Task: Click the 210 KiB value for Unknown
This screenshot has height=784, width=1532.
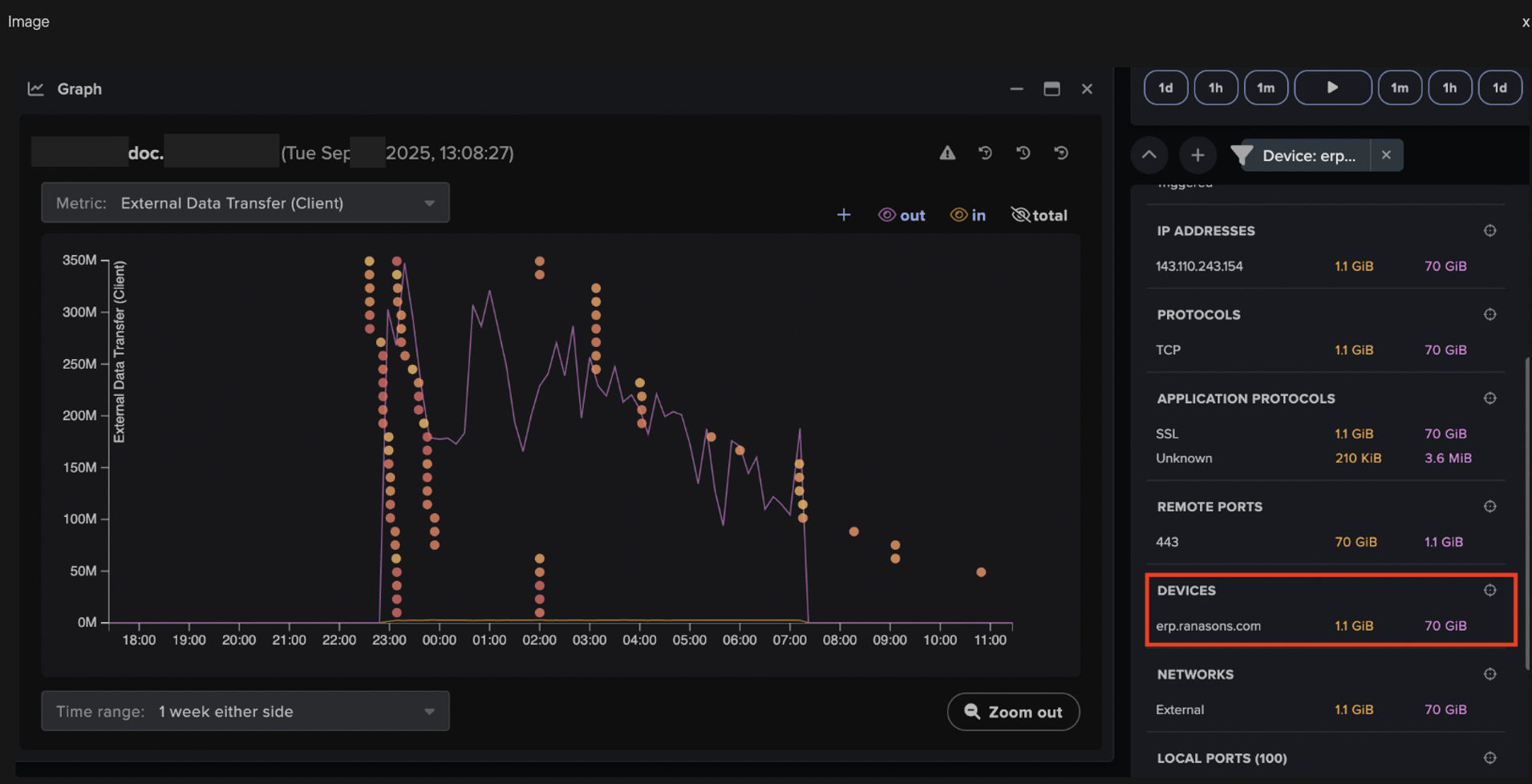Action: (x=1358, y=459)
